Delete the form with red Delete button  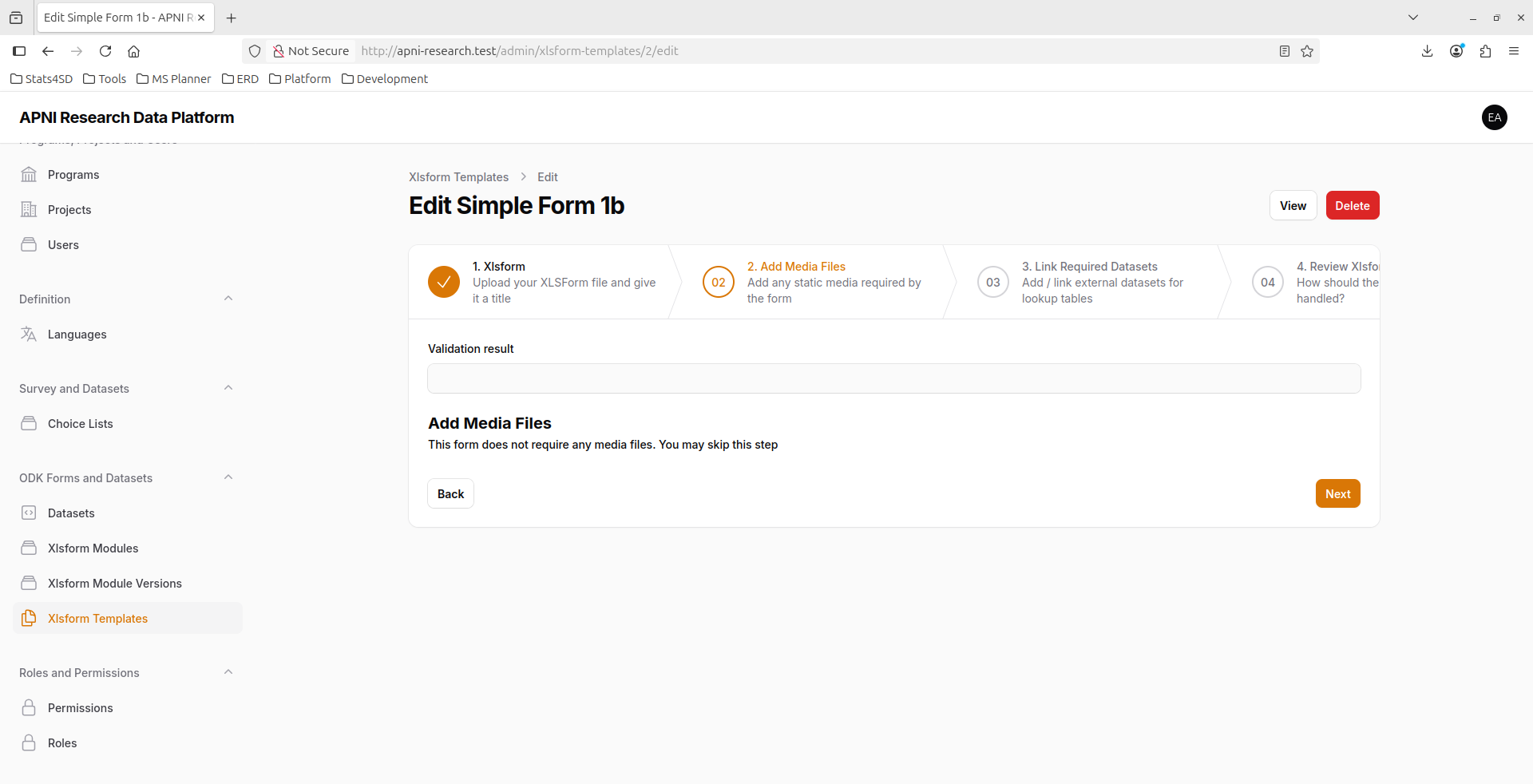pos(1352,206)
